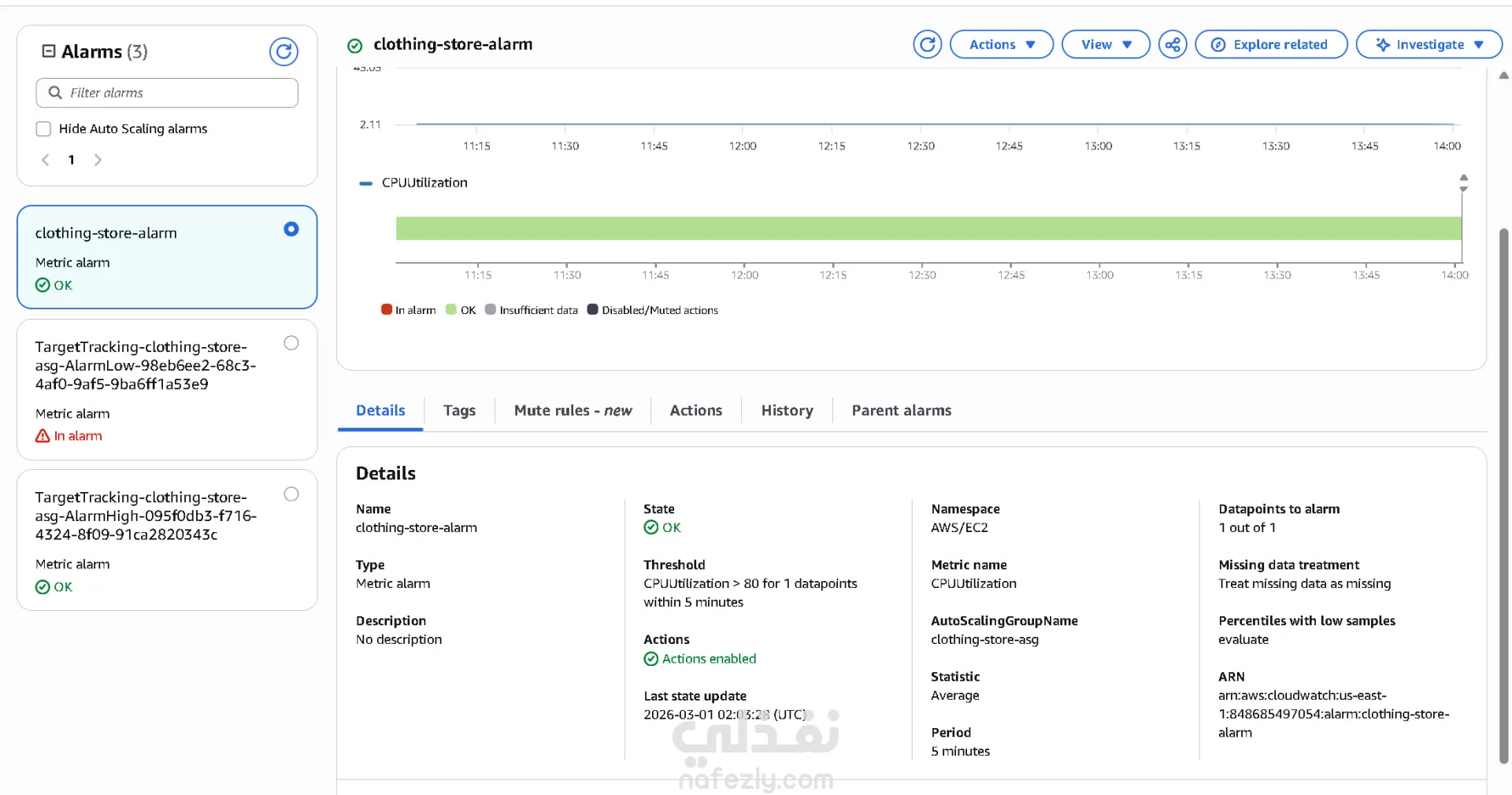Check Hide Auto Scaling alarms box

(43, 129)
